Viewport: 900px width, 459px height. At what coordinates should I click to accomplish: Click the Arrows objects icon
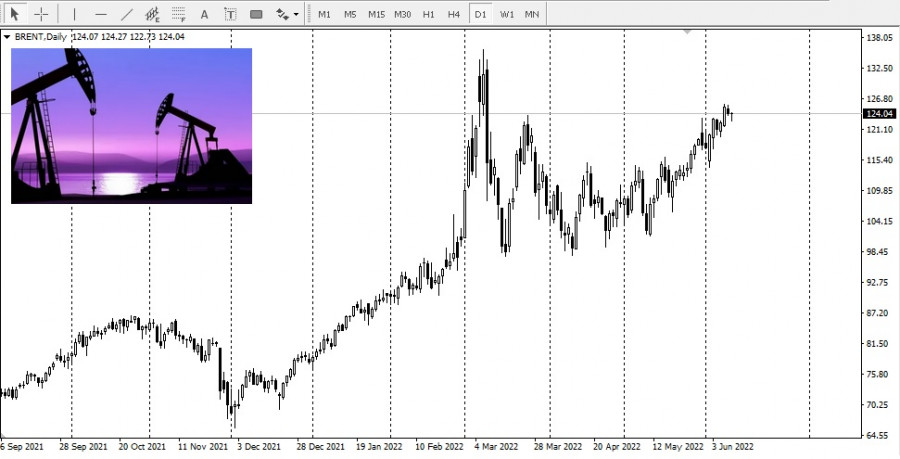pos(282,14)
